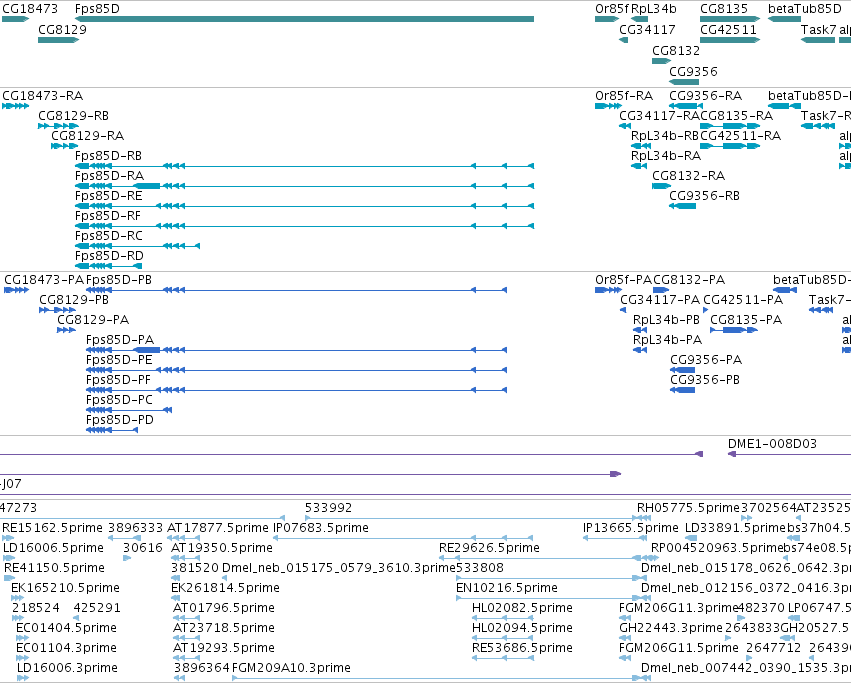Click the CG8129-RA transcript label
The height and width of the screenshot is (683, 851).
point(87,136)
